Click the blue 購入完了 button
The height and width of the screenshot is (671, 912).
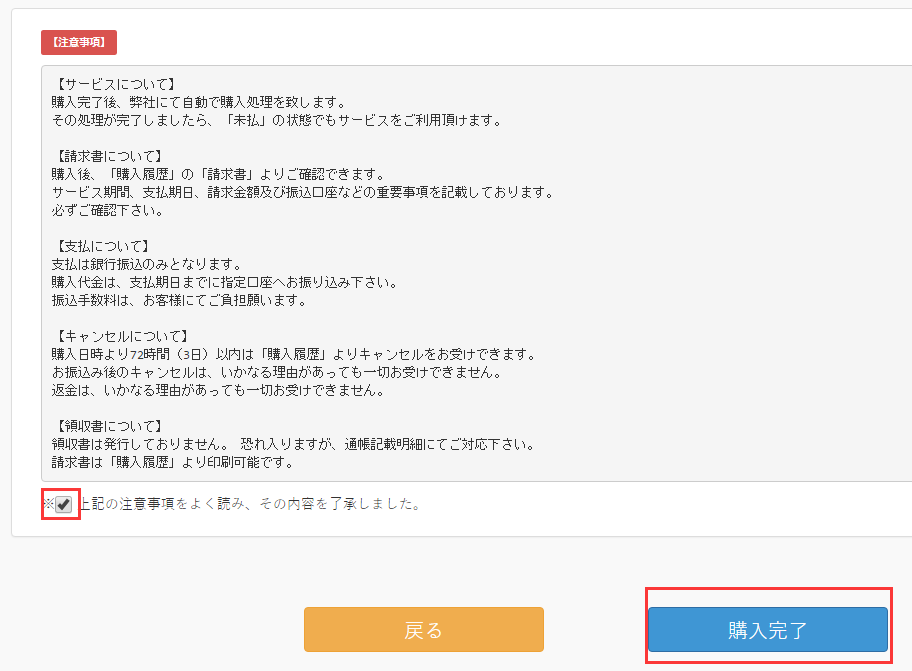[x=768, y=630]
